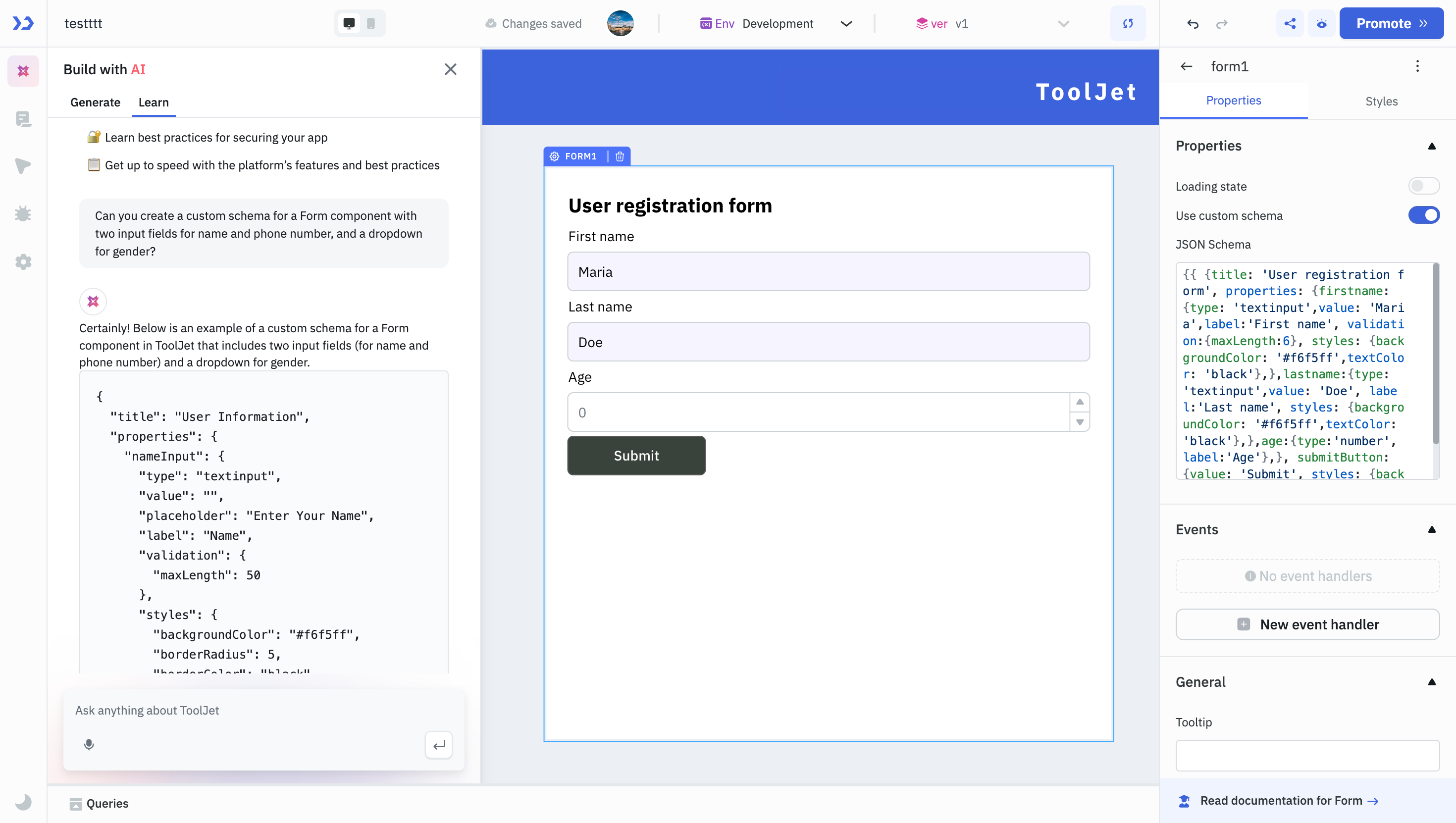This screenshot has width=1456, height=823.
Task: Switch to the Generate tab
Action: tap(95, 103)
